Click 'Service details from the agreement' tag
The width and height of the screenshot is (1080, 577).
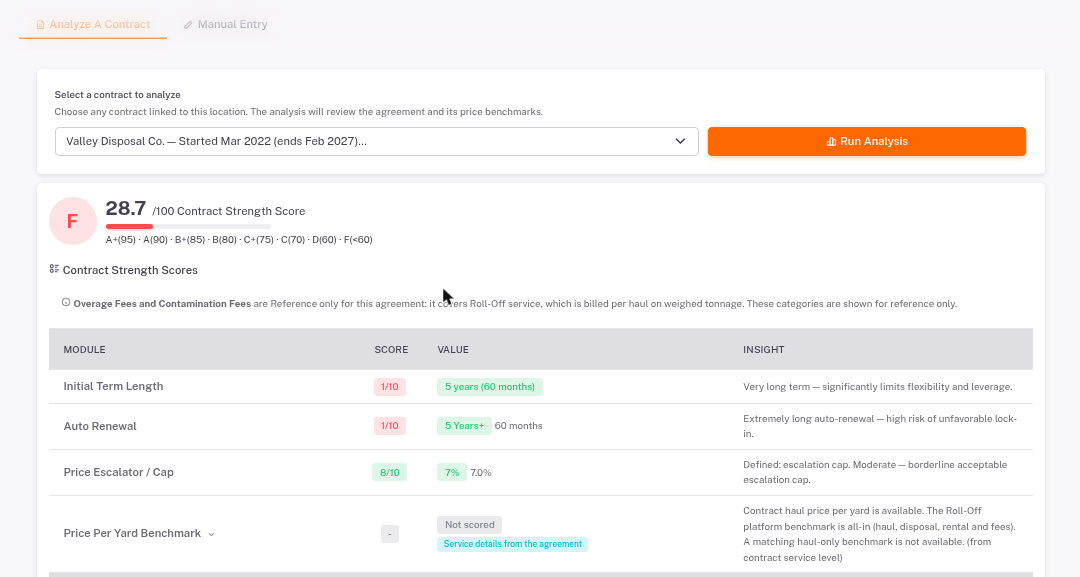tap(512, 544)
